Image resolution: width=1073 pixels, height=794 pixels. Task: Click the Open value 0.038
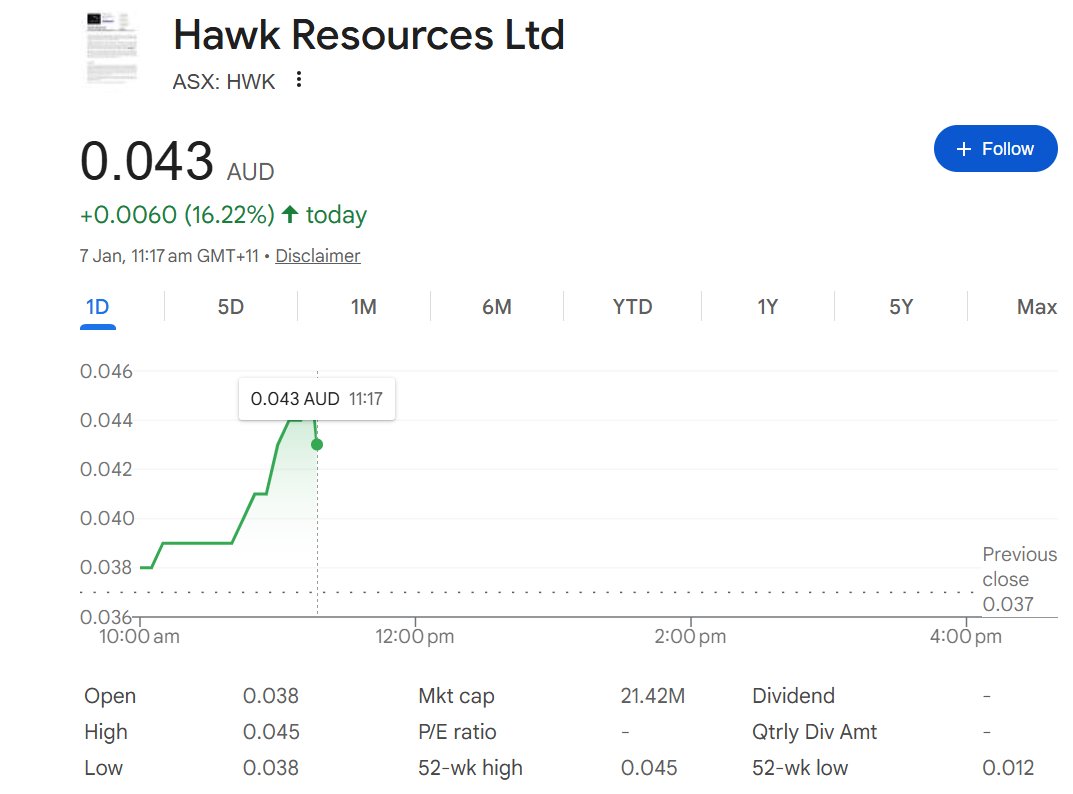(271, 696)
